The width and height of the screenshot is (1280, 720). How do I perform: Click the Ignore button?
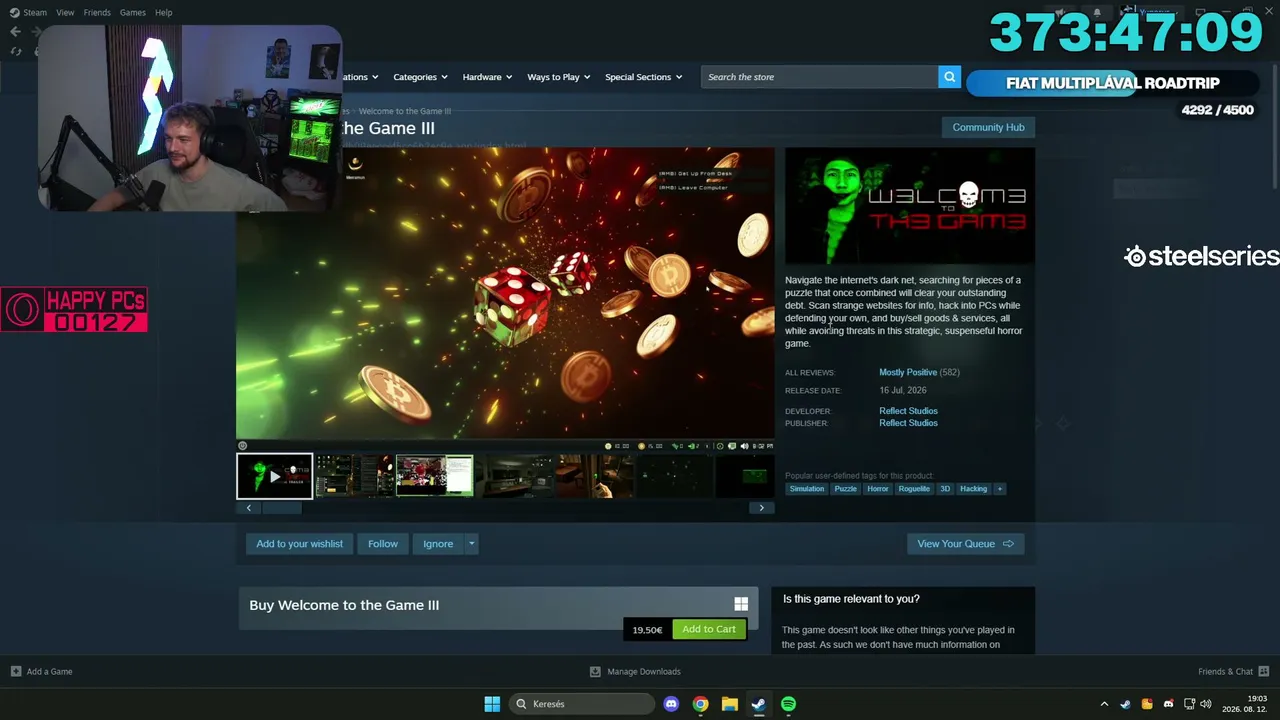tap(438, 544)
